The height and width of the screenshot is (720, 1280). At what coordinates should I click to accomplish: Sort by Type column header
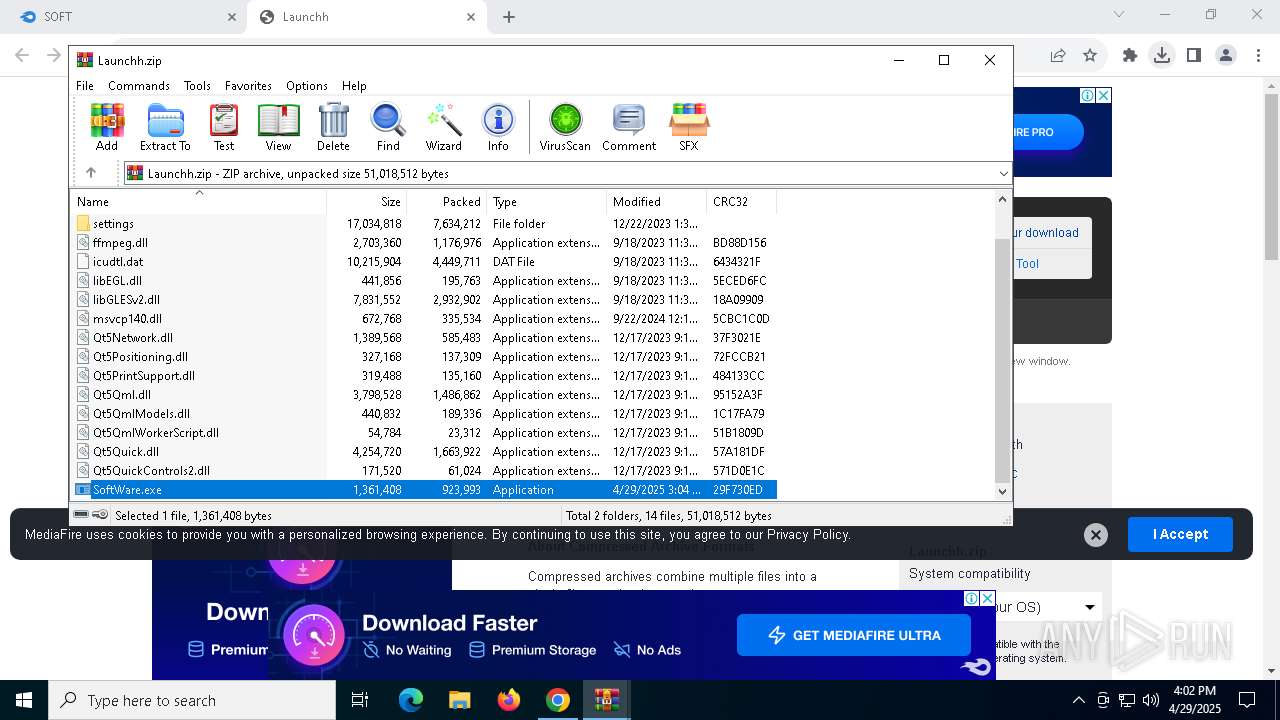(546, 202)
